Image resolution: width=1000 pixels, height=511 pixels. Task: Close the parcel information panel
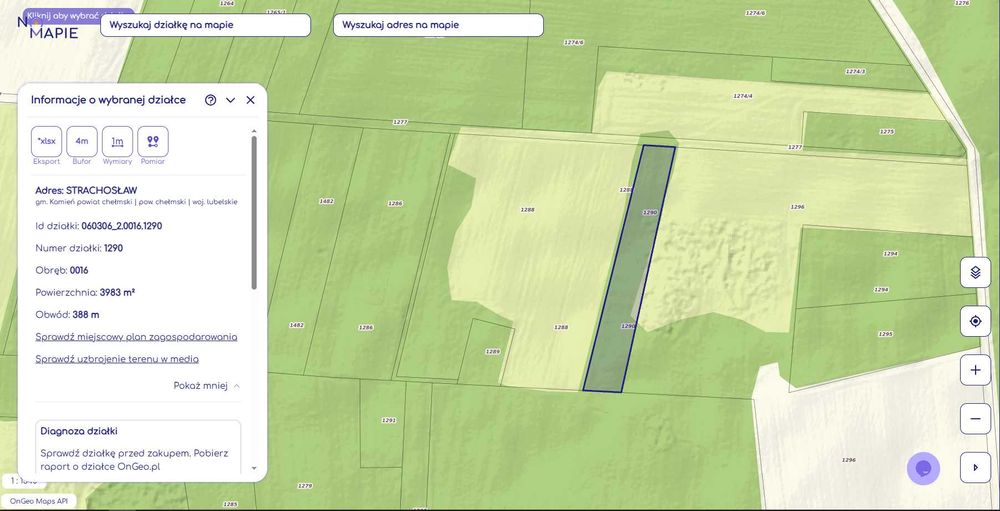251,100
